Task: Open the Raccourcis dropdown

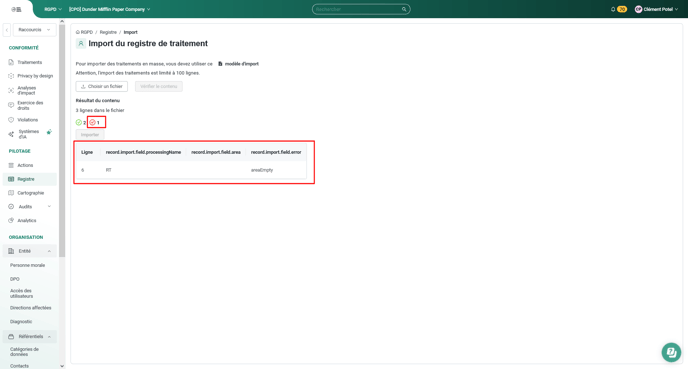Action: tap(35, 30)
